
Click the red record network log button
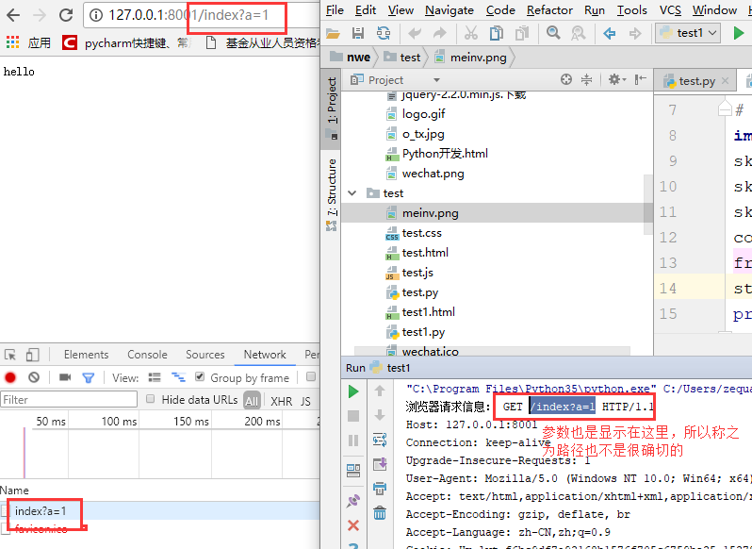click(11, 377)
